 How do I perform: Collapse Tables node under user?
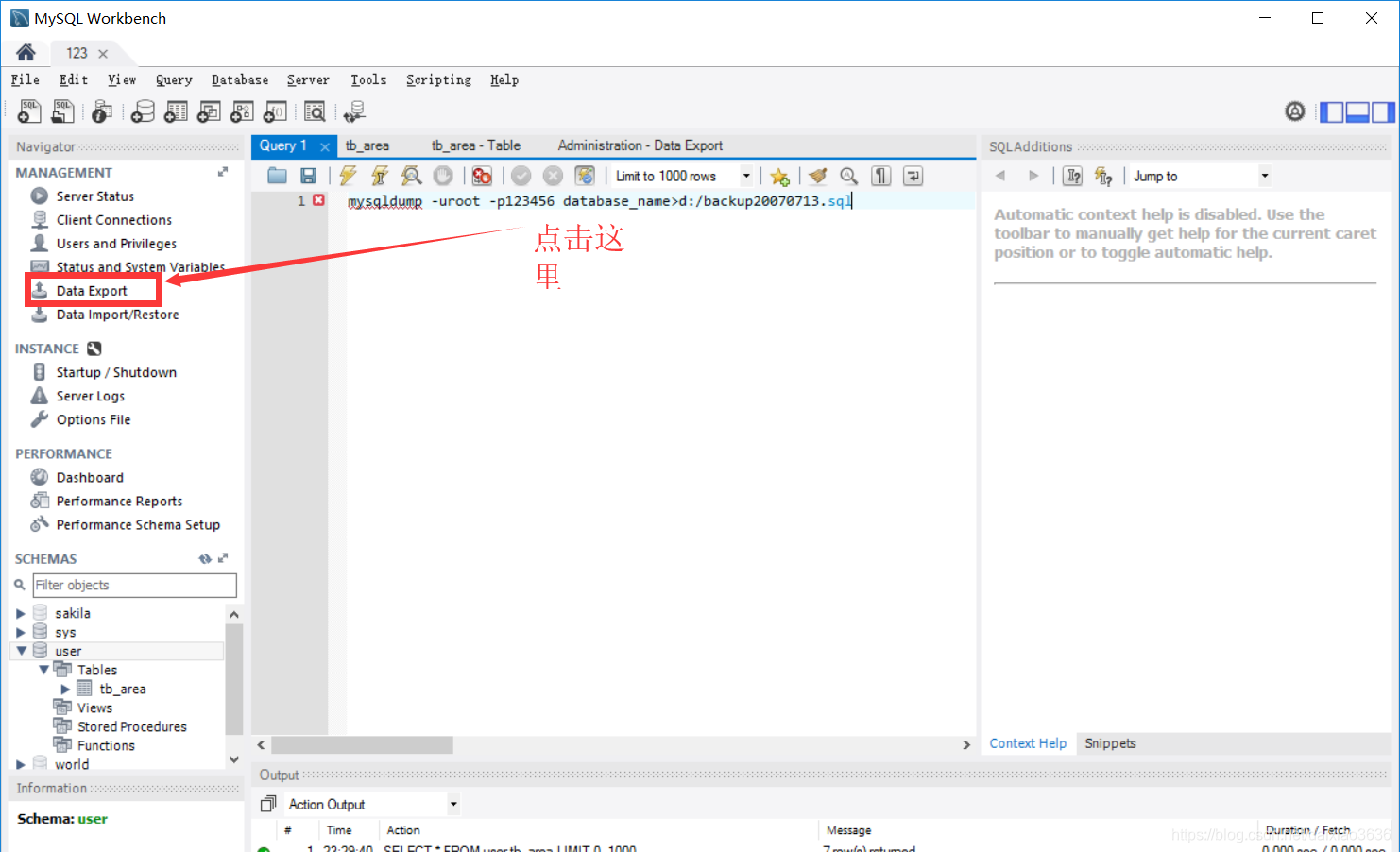(x=43, y=670)
